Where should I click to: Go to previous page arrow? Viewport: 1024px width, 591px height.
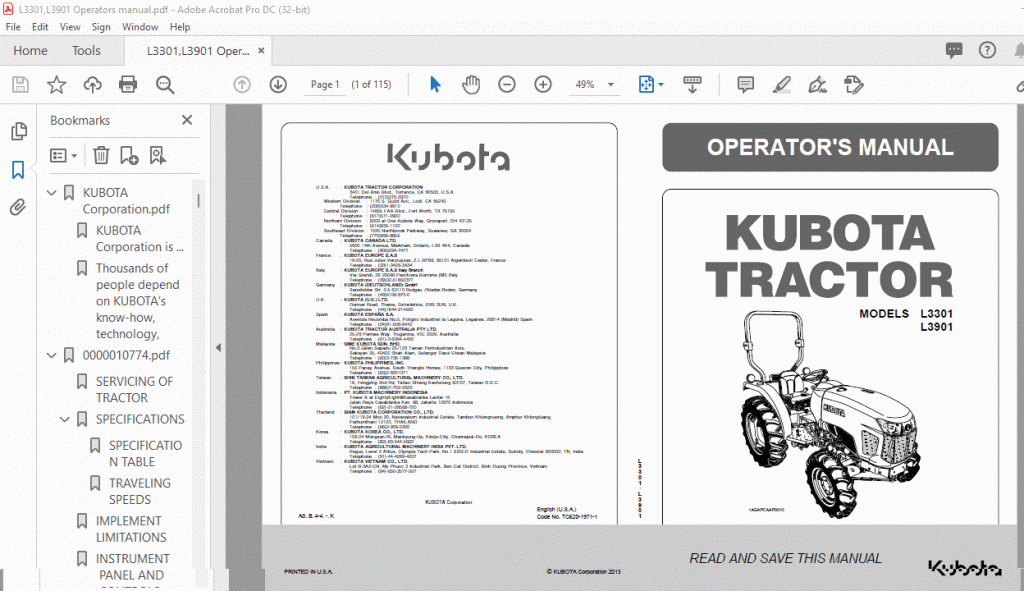click(242, 84)
